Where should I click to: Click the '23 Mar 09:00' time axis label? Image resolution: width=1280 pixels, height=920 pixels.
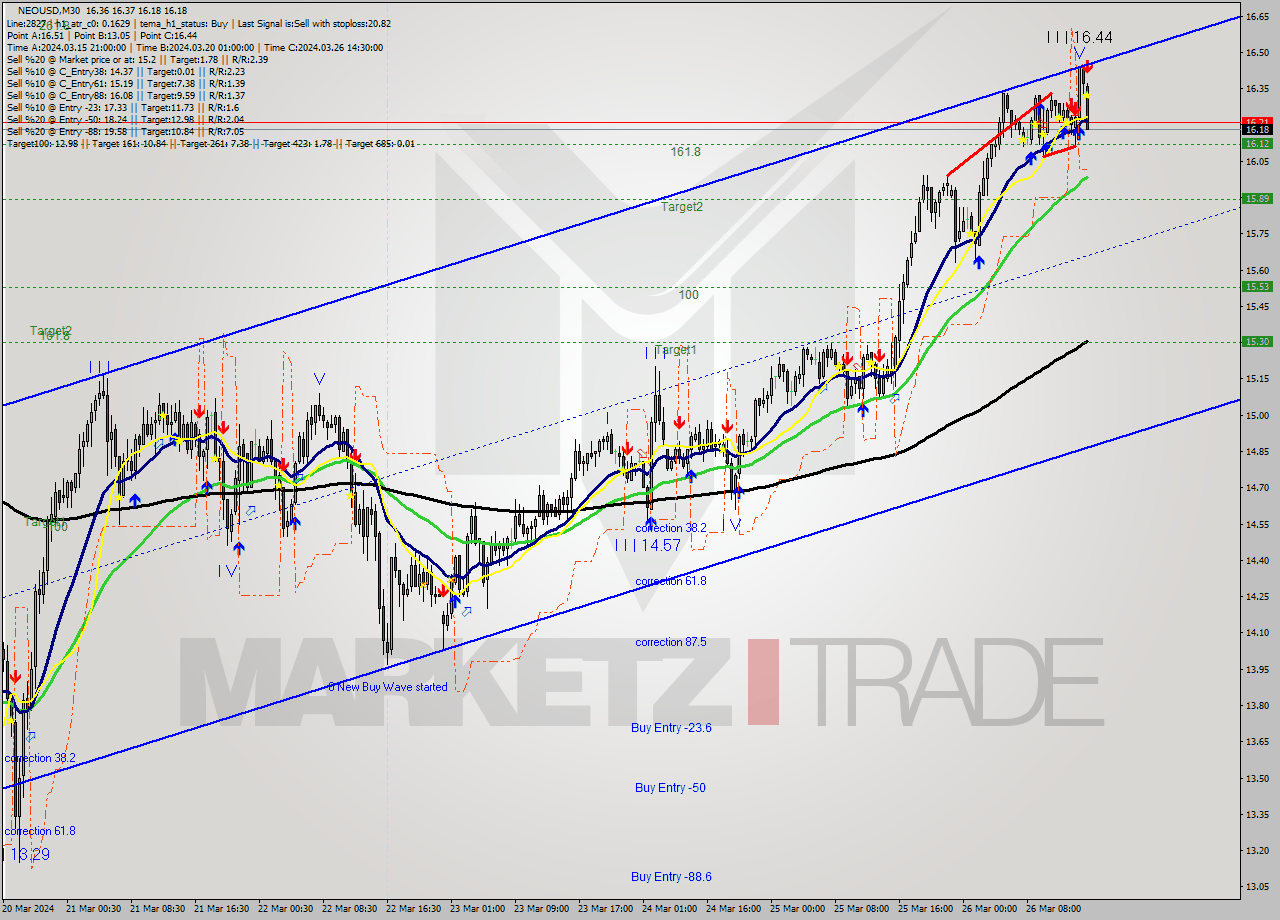pos(542,909)
